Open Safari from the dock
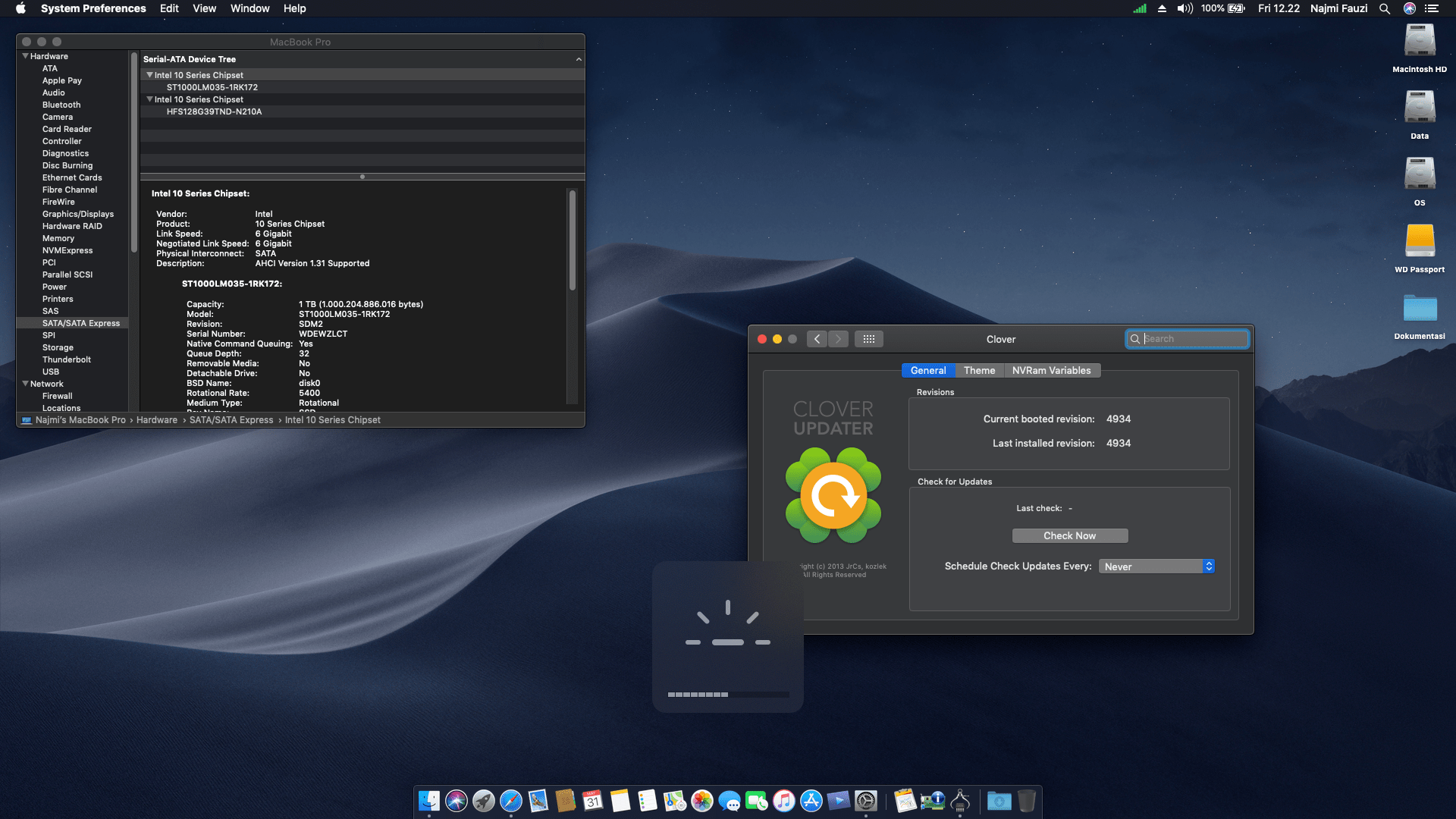Image resolution: width=1456 pixels, height=819 pixels. (511, 801)
